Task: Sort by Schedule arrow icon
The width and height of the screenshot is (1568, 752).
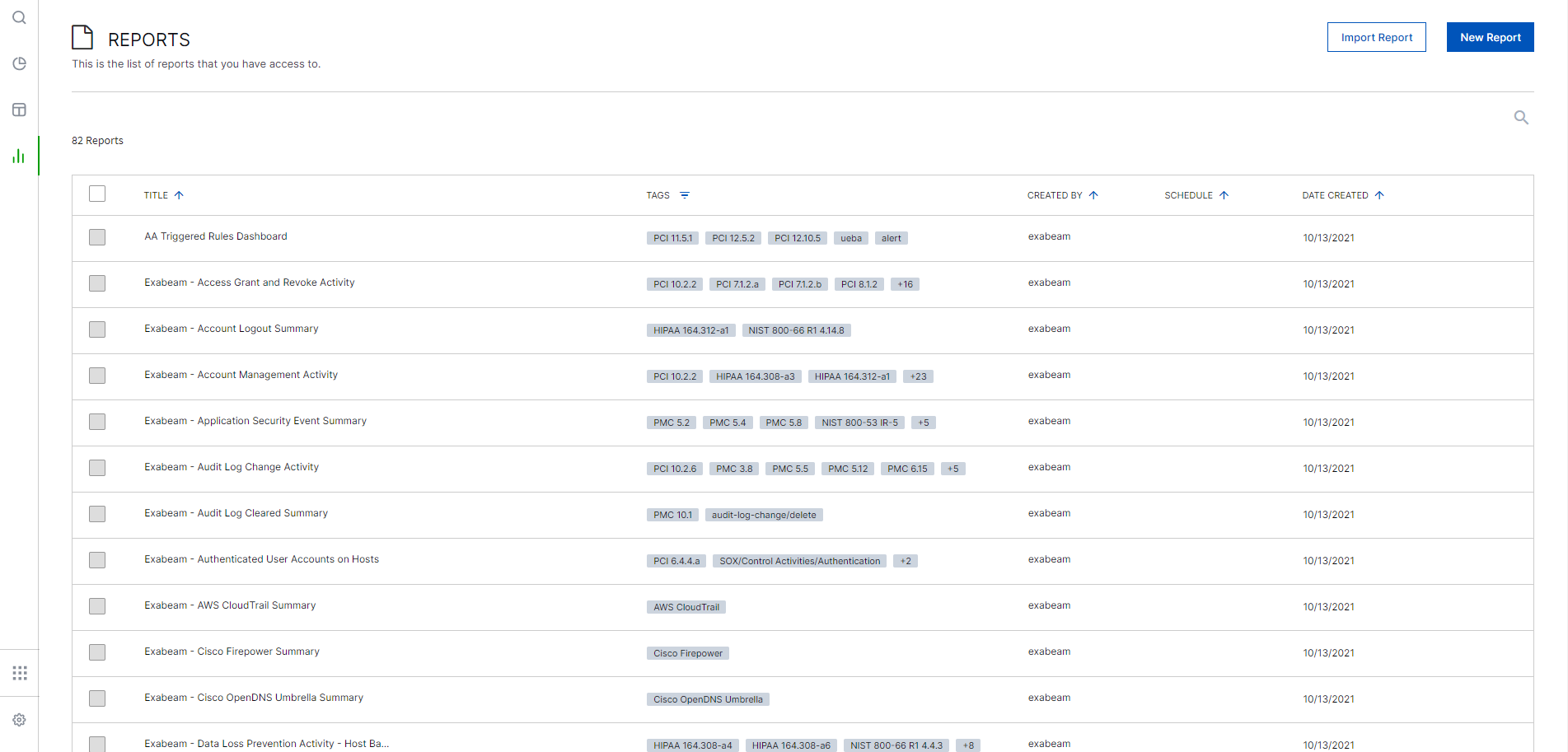Action: click(x=1224, y=195)
